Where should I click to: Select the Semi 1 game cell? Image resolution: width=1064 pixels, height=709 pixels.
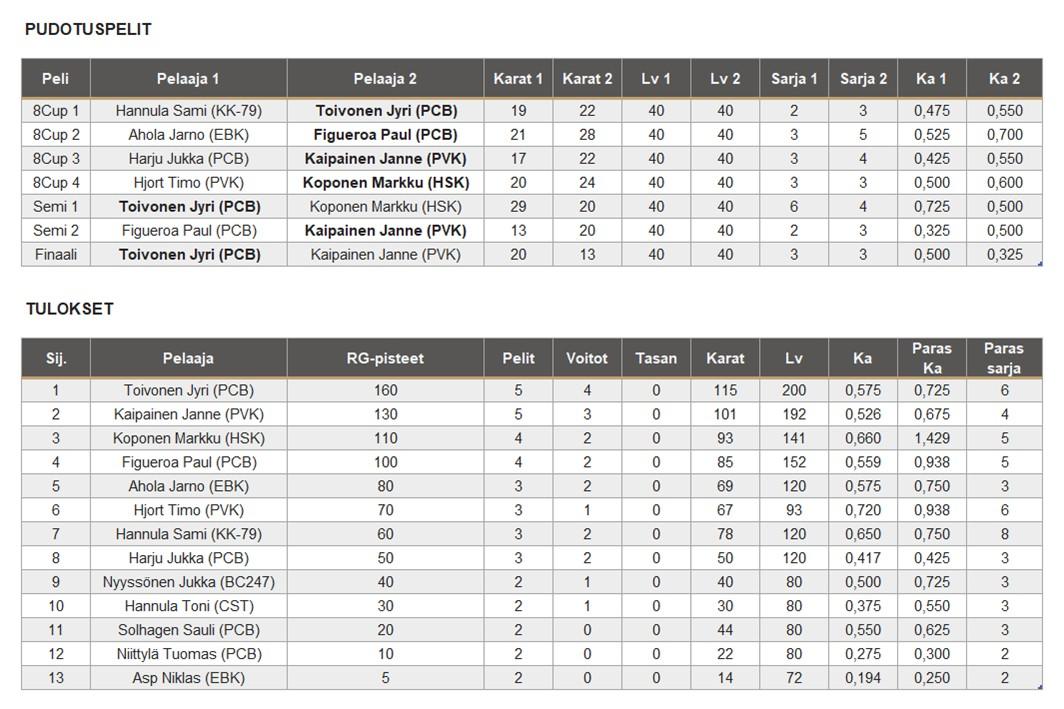pyautogui.click(x=56, y=206)
